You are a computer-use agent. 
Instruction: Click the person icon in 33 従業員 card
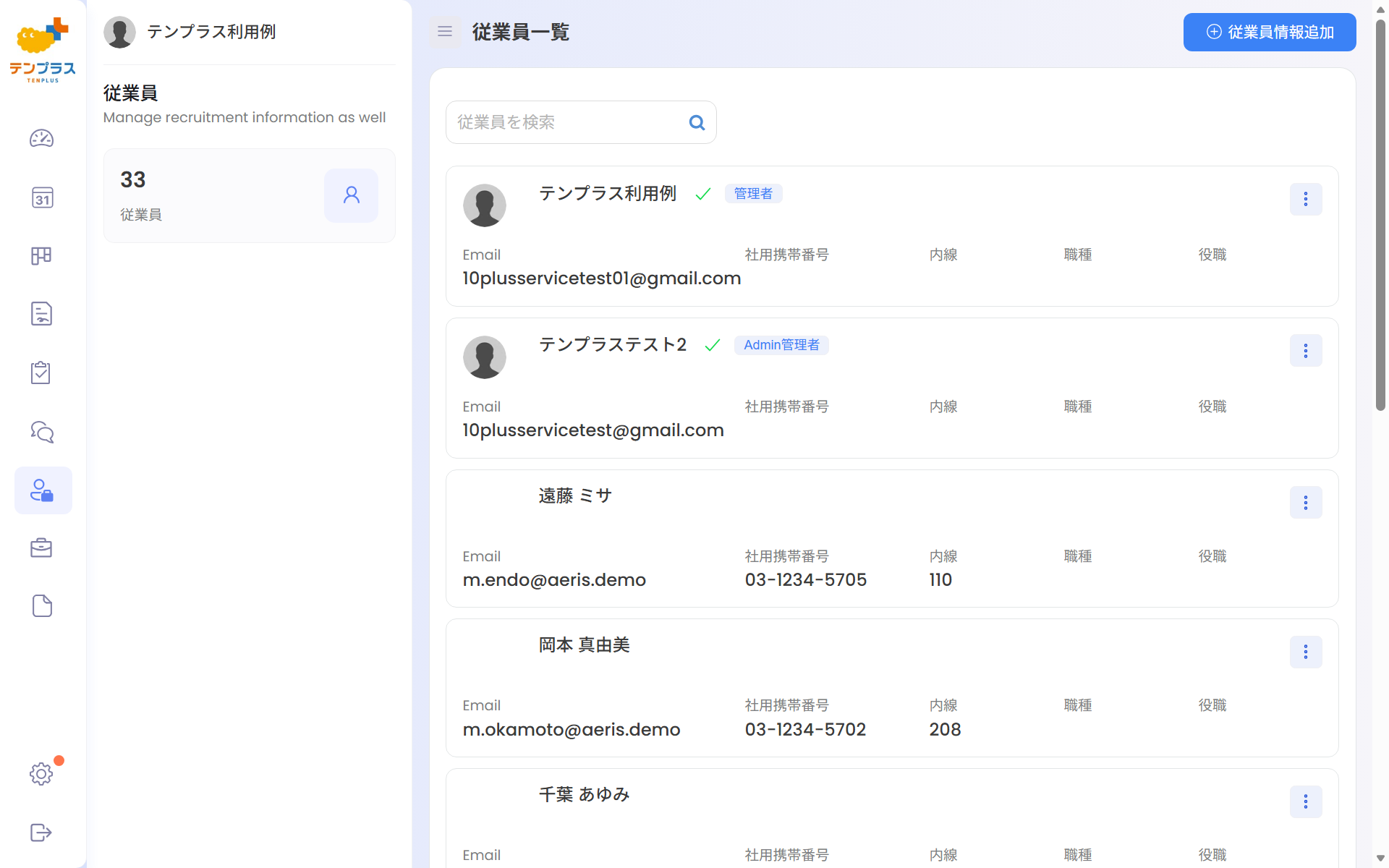tap(351, 195)
